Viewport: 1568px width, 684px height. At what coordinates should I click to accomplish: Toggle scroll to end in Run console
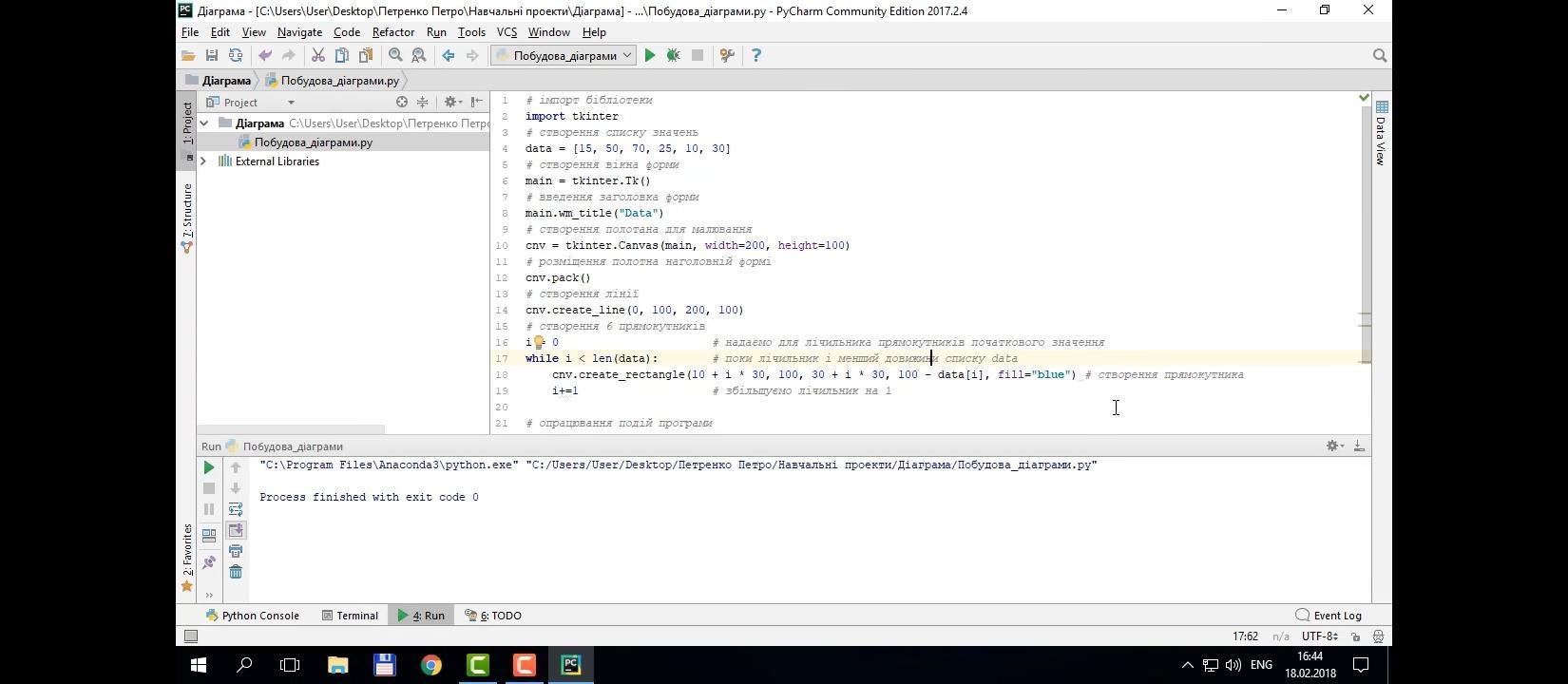click(236, 530)
